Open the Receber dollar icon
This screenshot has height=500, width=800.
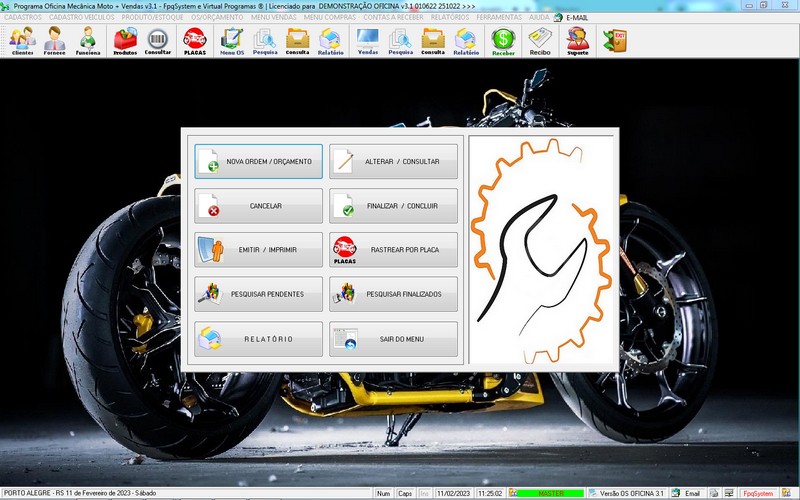[x=504, y=41]
